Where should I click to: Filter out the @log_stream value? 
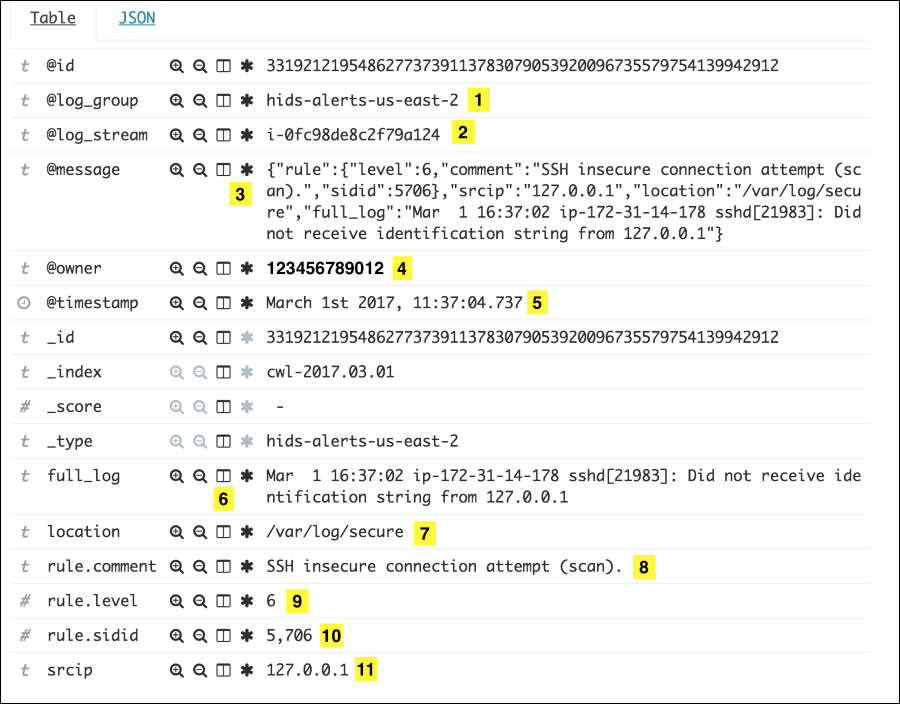tap(199, 132)
